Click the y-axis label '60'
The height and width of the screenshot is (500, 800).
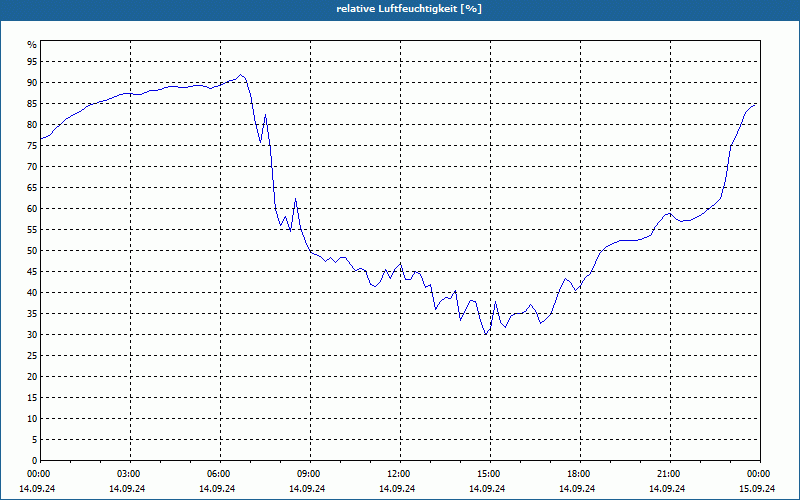32,209
